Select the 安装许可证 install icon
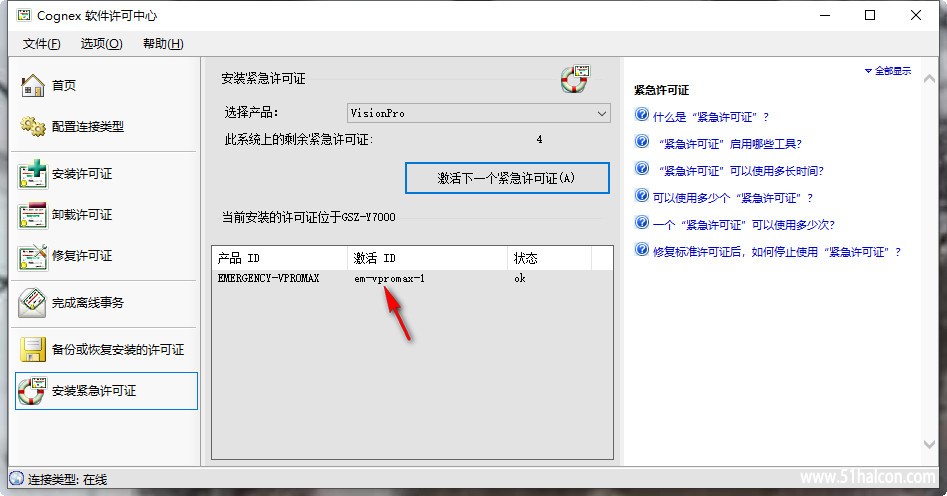Screen dimensions: 947x496 pos(33,174)
